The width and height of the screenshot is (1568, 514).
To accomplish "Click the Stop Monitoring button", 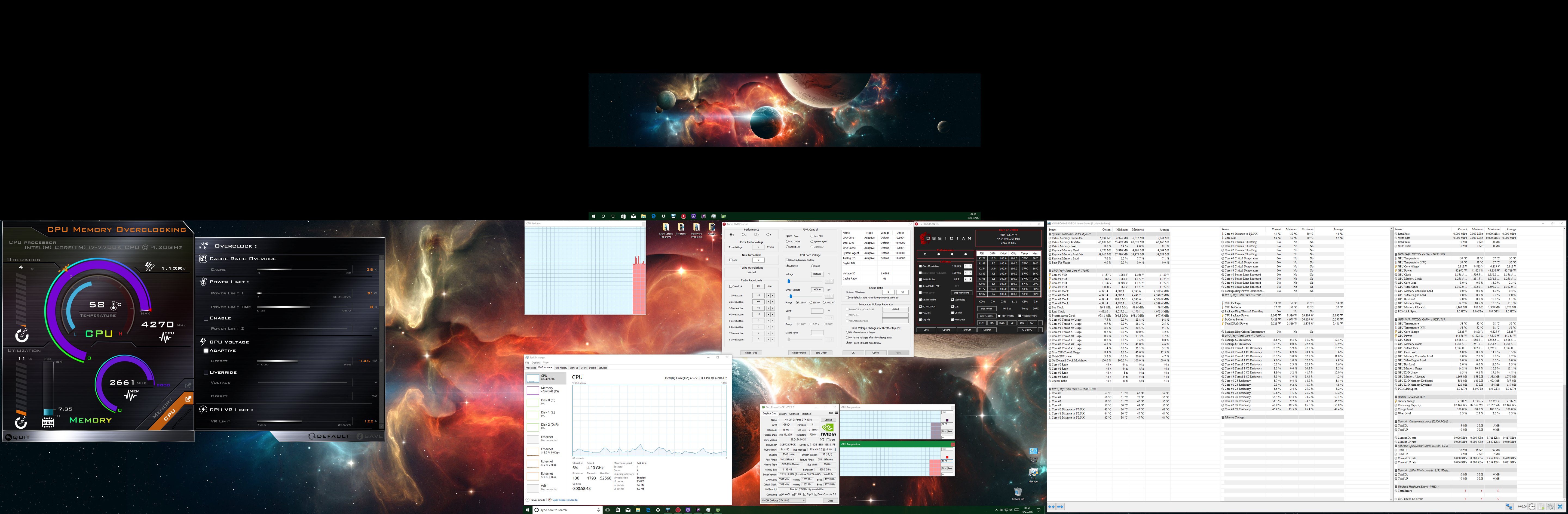I will tap(962, 293).
